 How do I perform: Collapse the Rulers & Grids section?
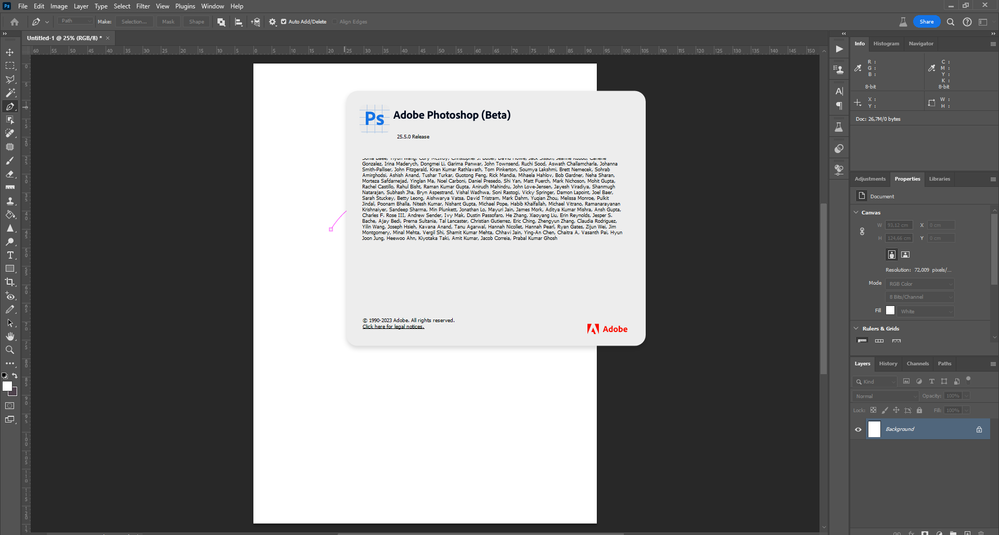(x=856, y=329)
